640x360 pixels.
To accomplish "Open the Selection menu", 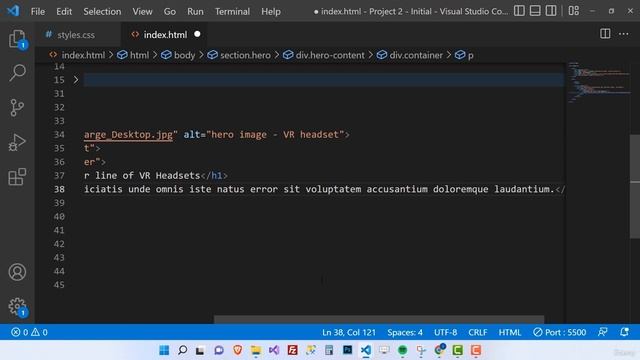I will point(102,11).
